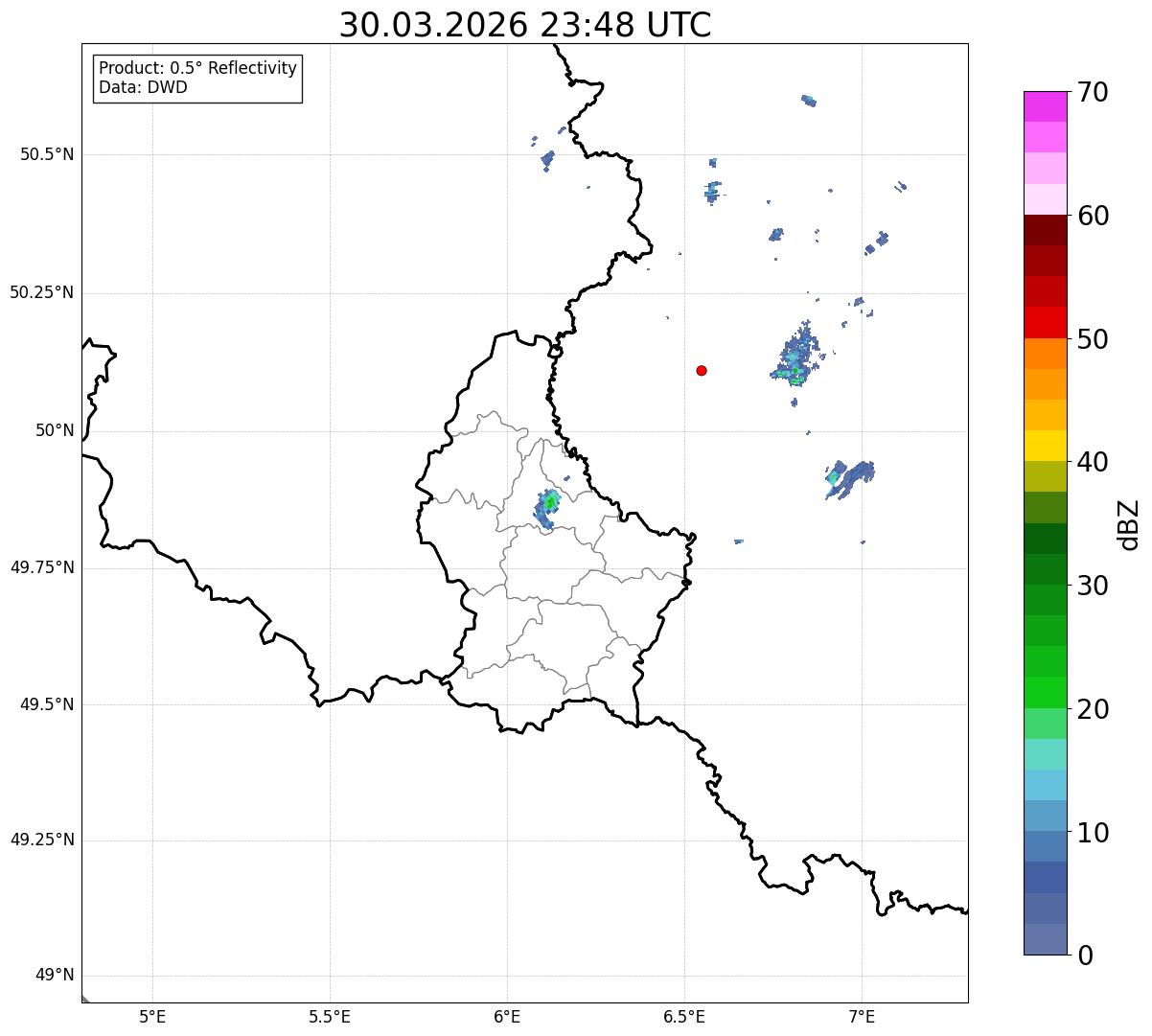Click the 'Product: 0.5° Reflectivity' label
The image size is (1152, 1036).
[197, 69]
